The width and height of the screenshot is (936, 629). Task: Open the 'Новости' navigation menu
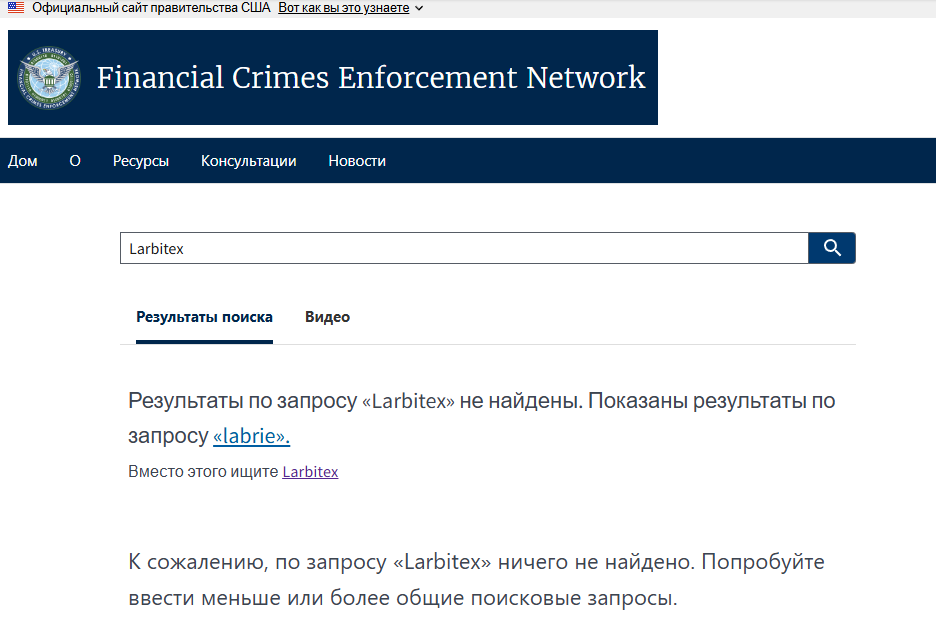click(357, 161)
